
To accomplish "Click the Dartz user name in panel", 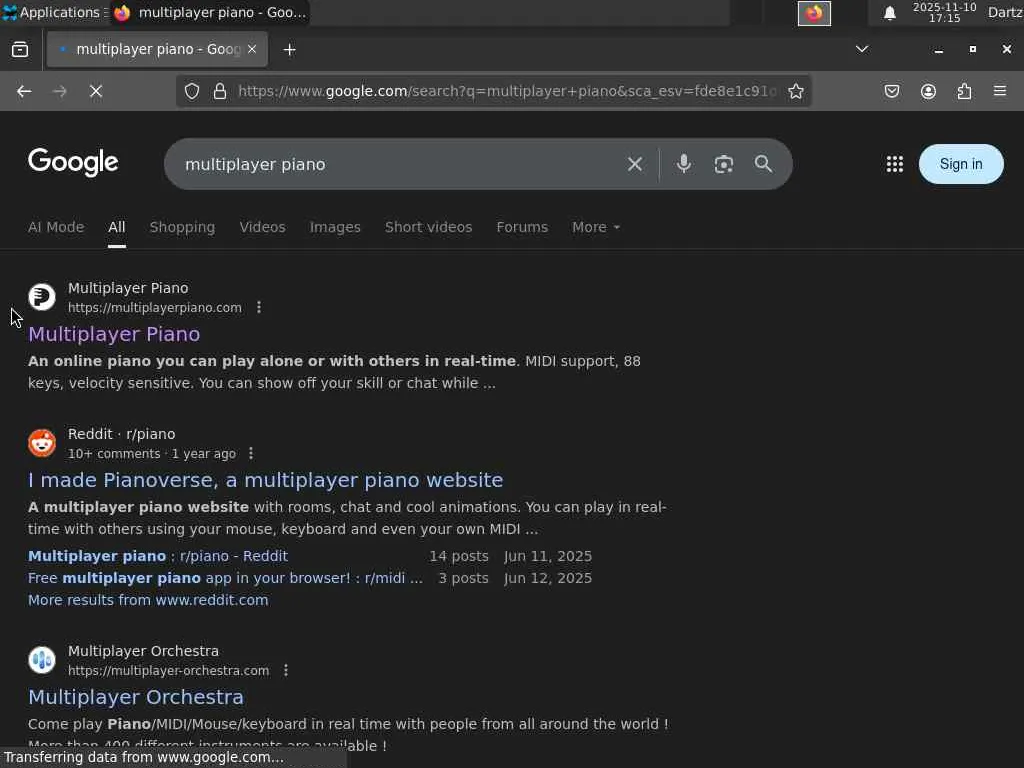I will 1005,12.
